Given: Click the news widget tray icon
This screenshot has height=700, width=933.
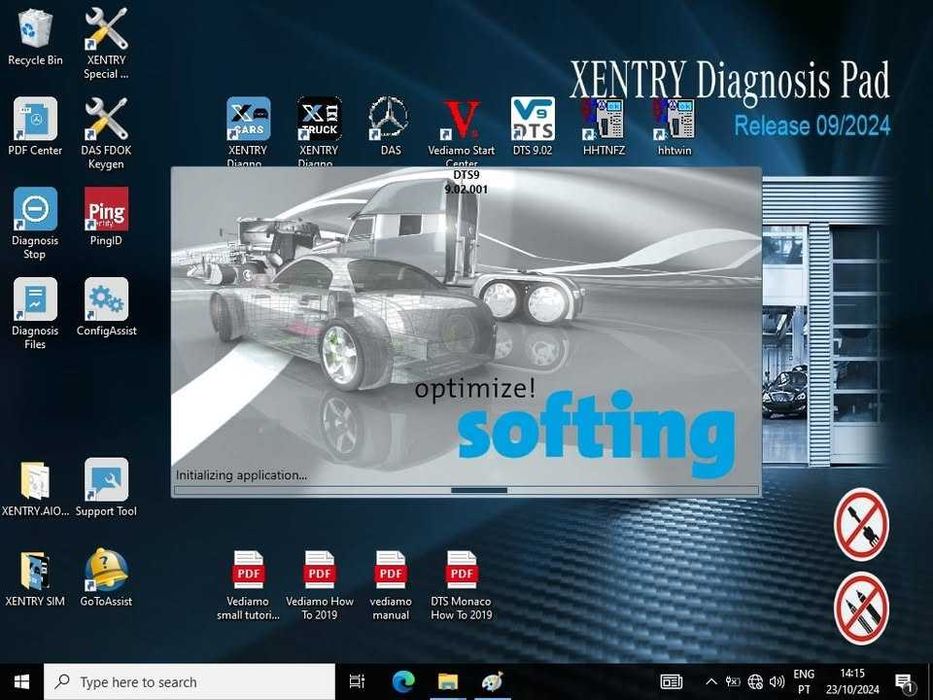Looking at the screenshot, I should pyautogui.click(x=671, y=682).
